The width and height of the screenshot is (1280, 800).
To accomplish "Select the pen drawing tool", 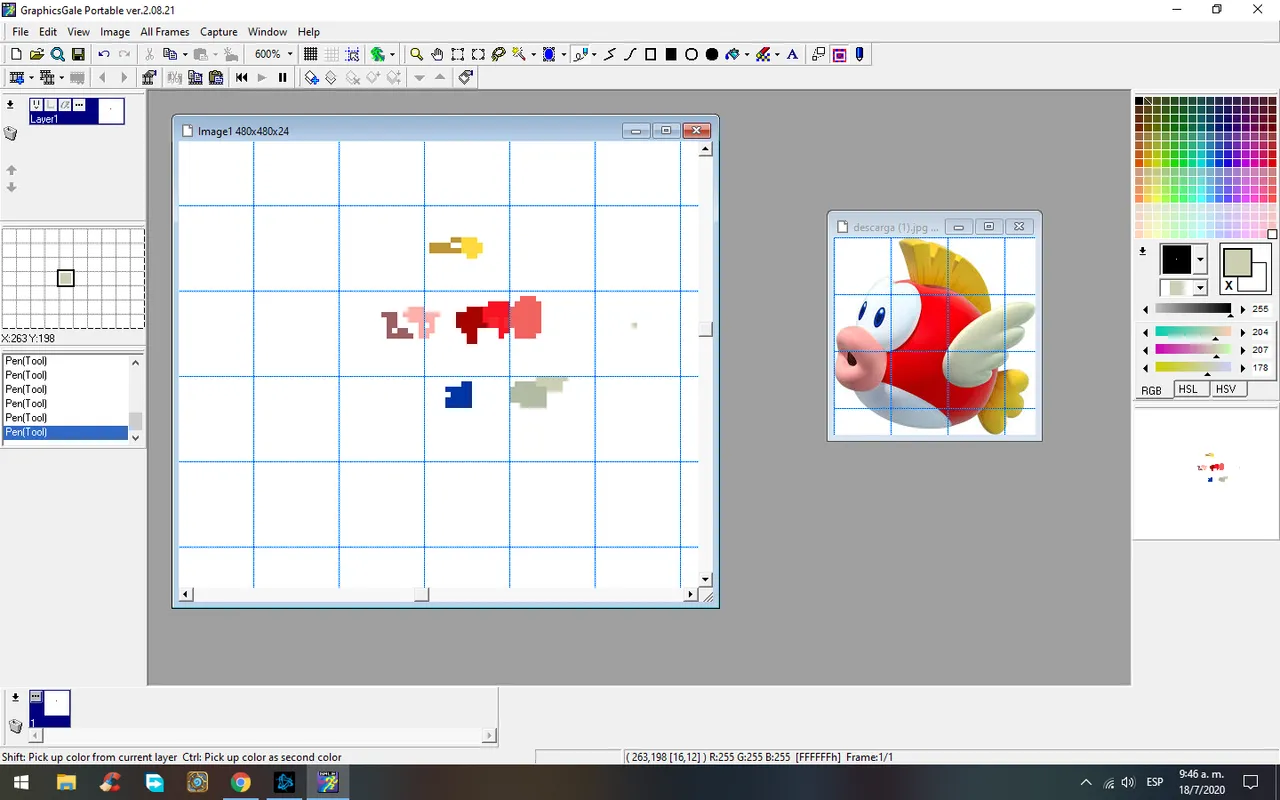I will coord(581,54).
